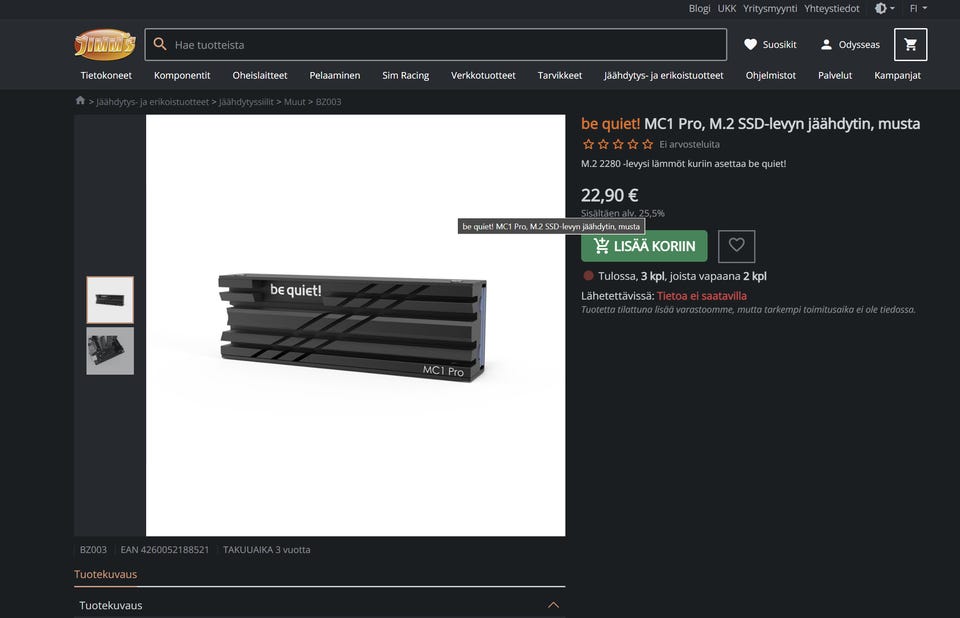Open the shopping cart icon
Screen dimensions: 960x618
coord(910,44)
